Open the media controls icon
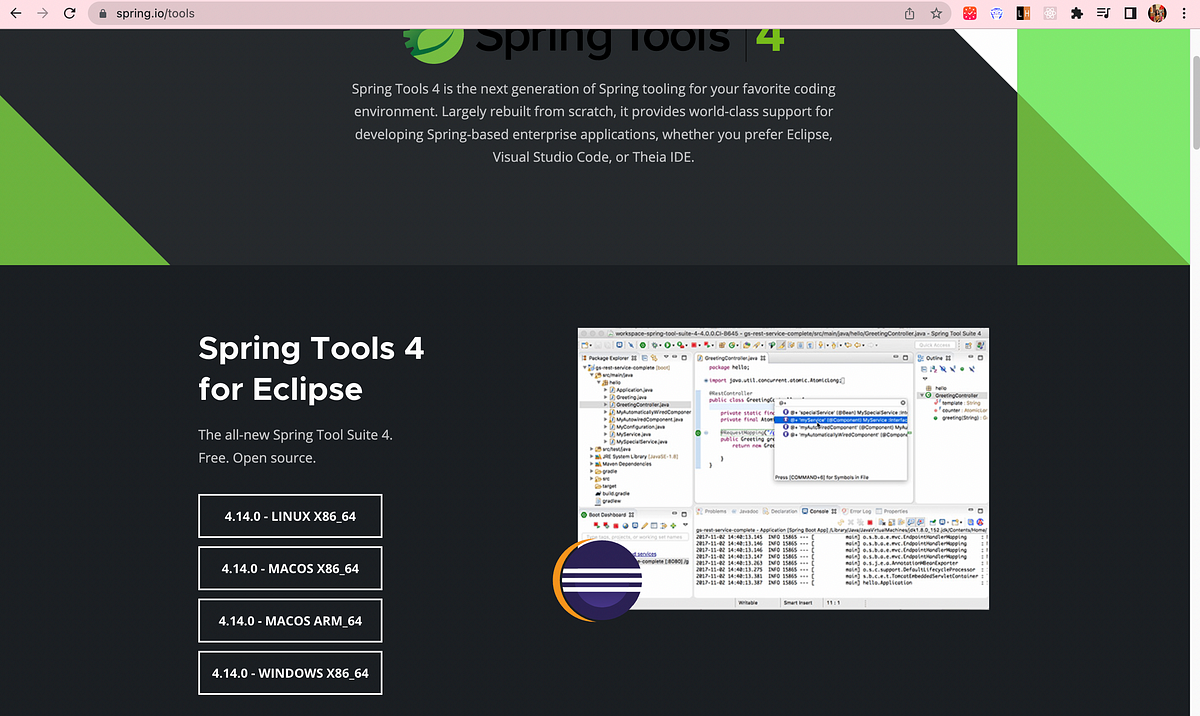Screen dimensions: 1200x716 (1104, 14)
